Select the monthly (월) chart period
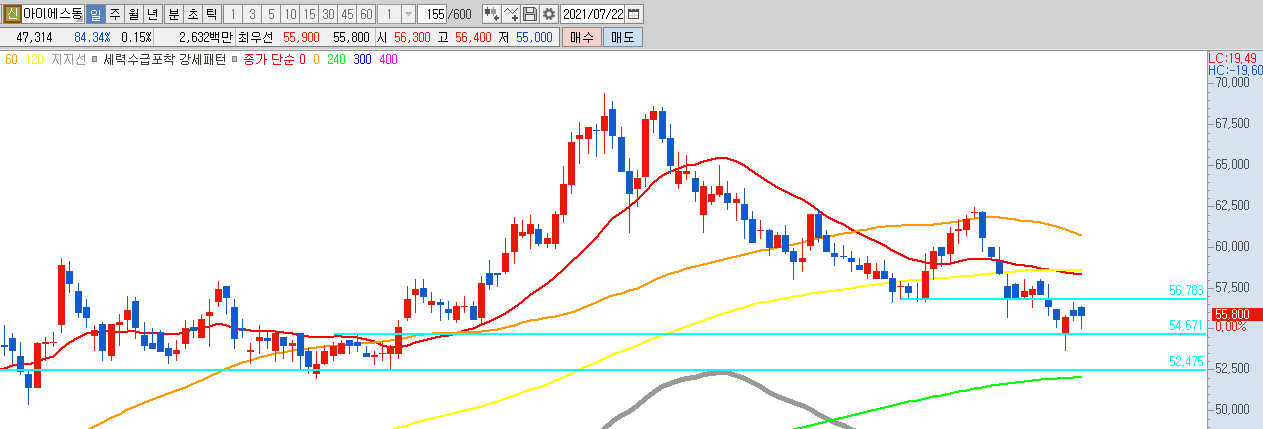Image resolution: width=1263 pixels, height=429 pixels. 133,14
